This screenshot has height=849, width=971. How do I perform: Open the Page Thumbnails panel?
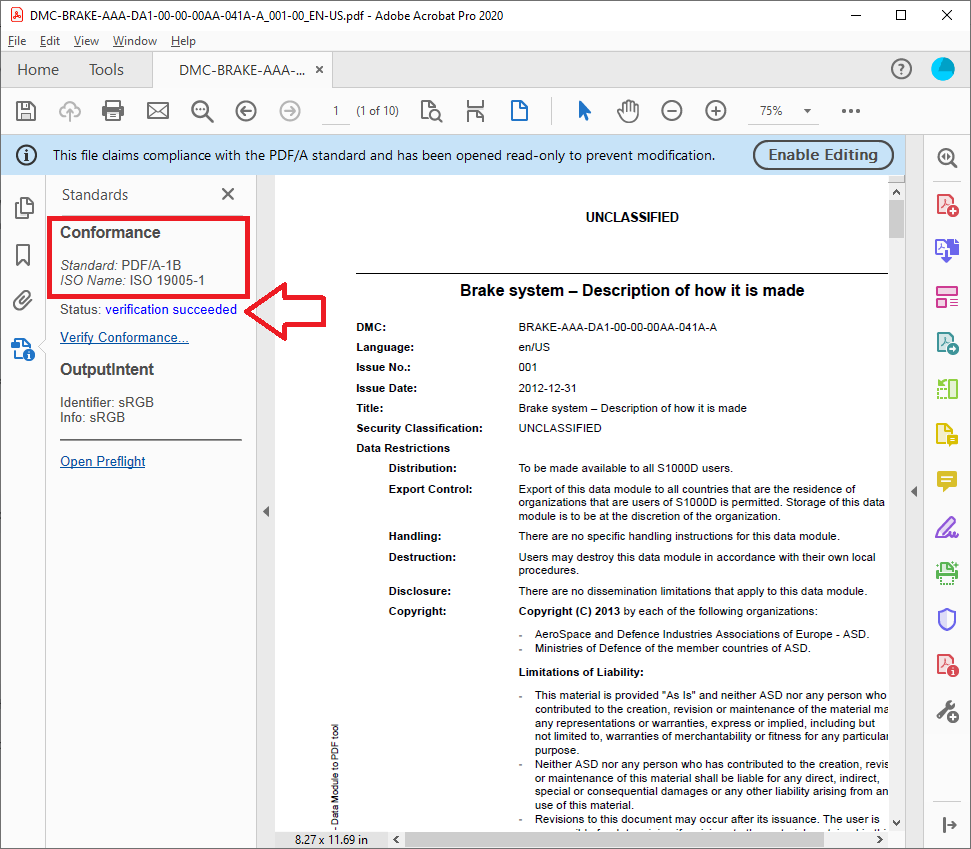[22, 208]
